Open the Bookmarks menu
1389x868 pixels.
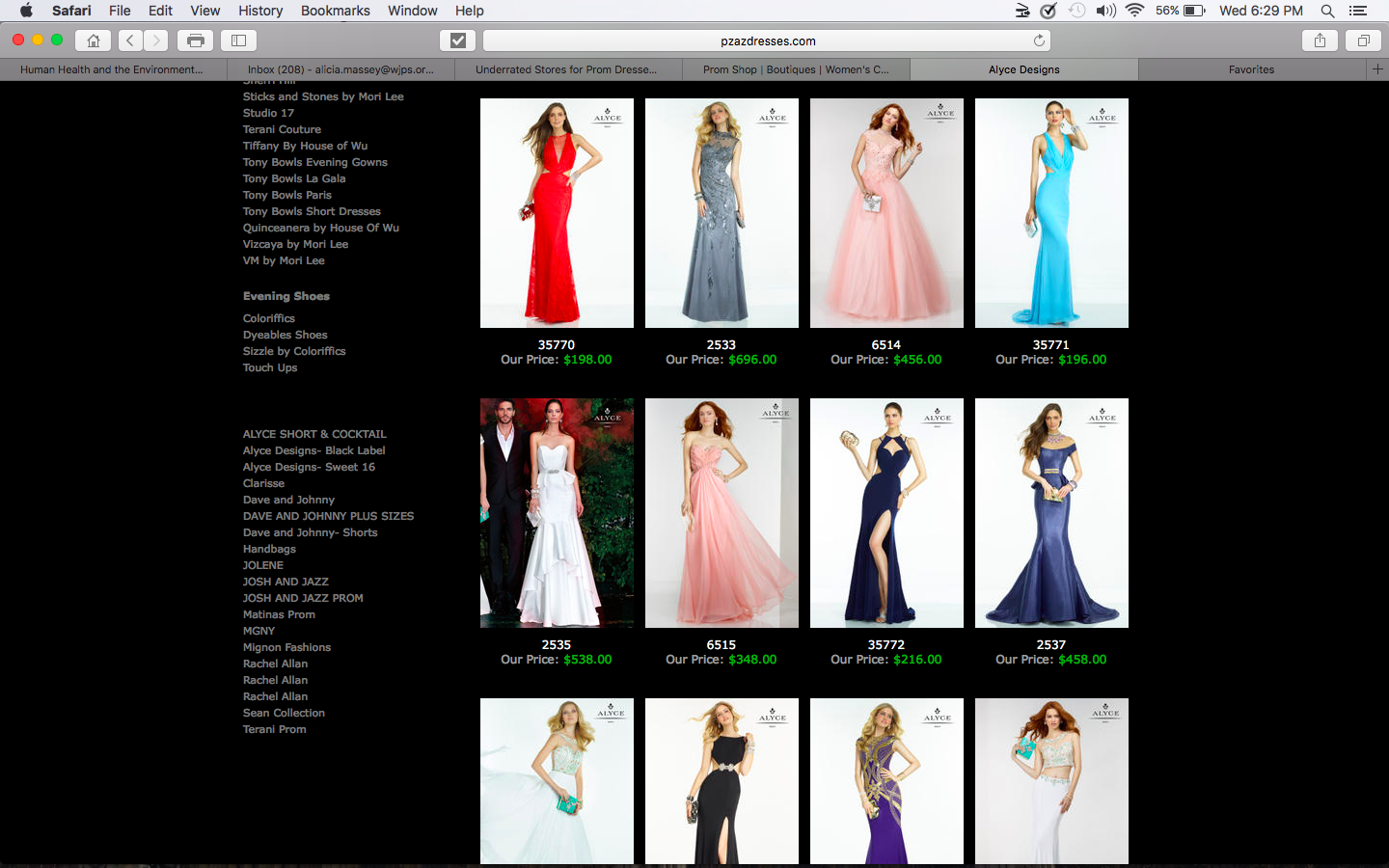(336, 11)
